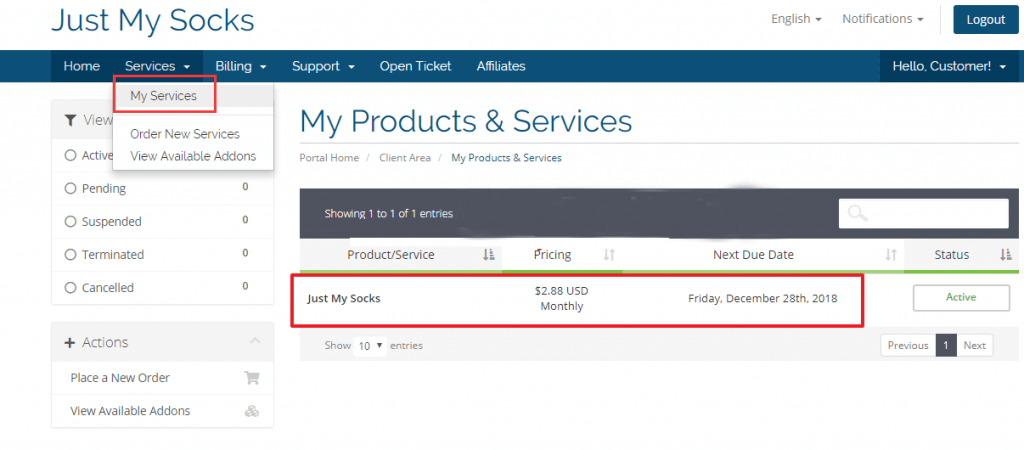Choose View Available Addons in Services menu
1024x450 pixels.
tap(193, 156)
